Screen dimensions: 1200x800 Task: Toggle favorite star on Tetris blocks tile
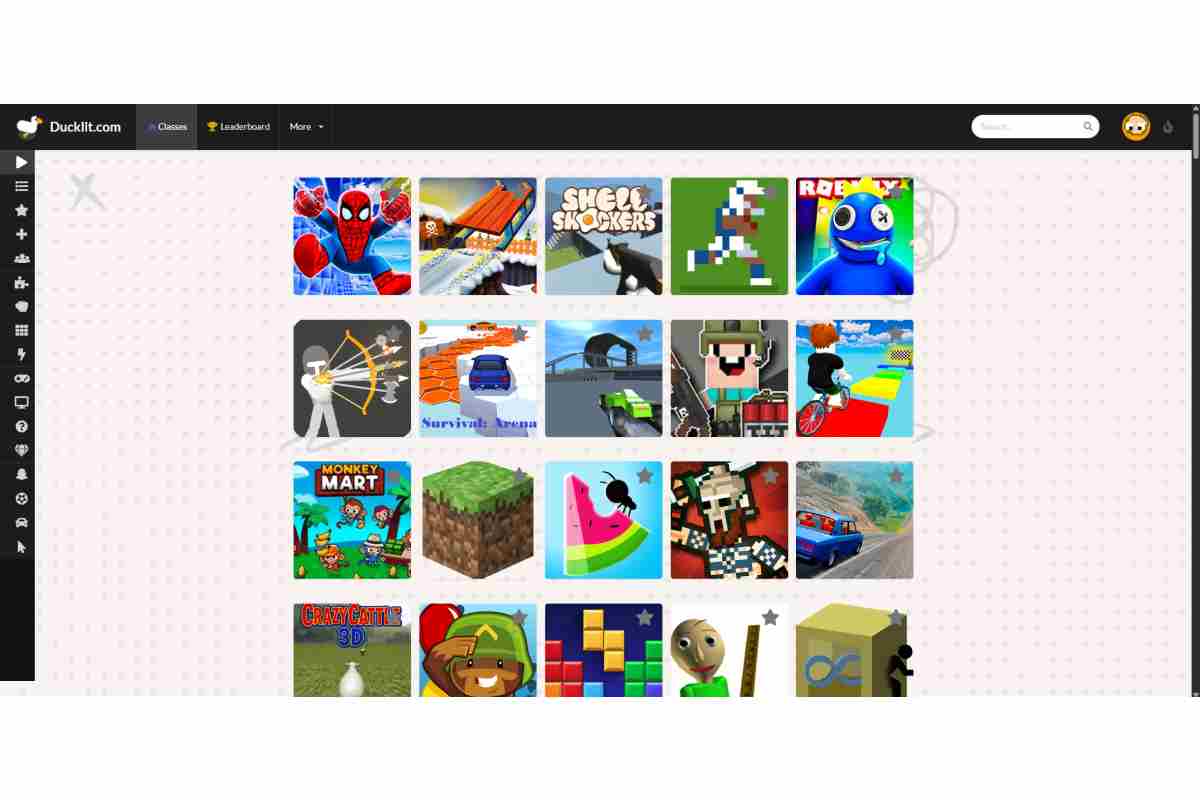point(645,617)
